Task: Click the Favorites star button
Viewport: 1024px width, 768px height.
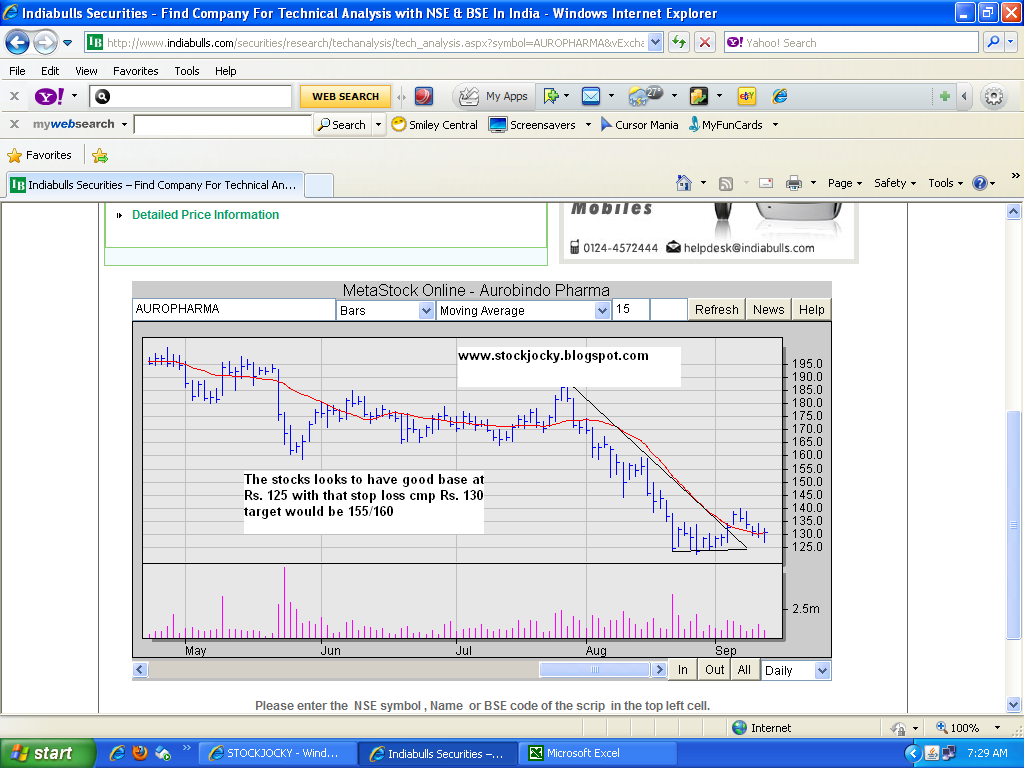Action: click(x=39, y=155)
